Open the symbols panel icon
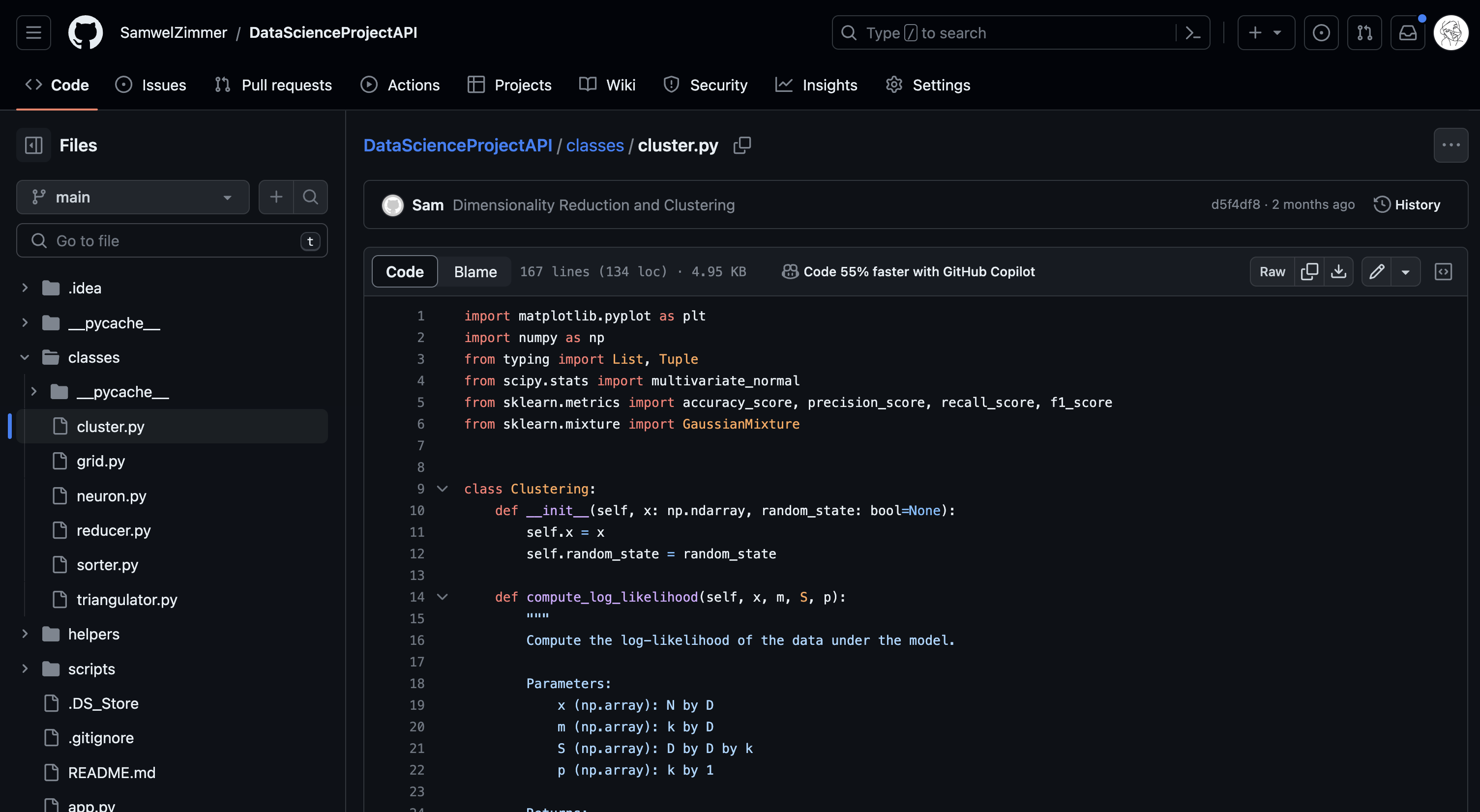This screenshot has width=1480, height=812. tap(1444, 271)
